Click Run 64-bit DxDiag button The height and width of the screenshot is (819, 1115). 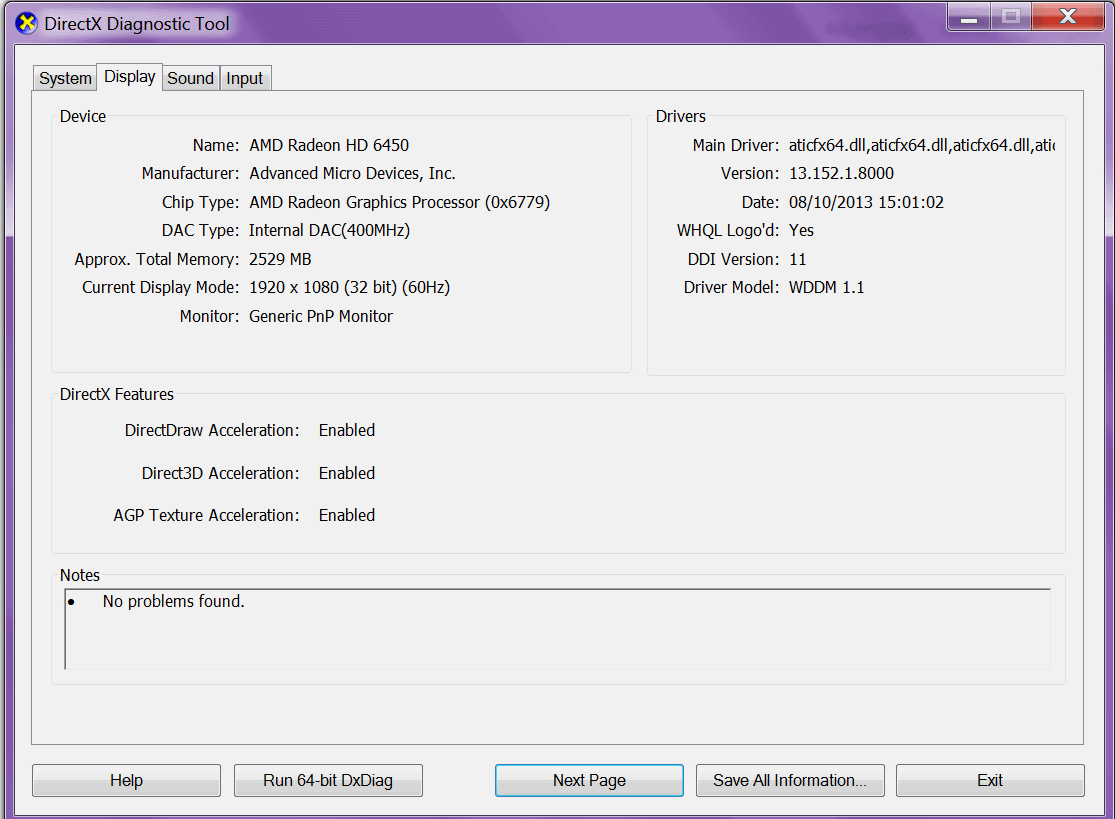(328, 781)
